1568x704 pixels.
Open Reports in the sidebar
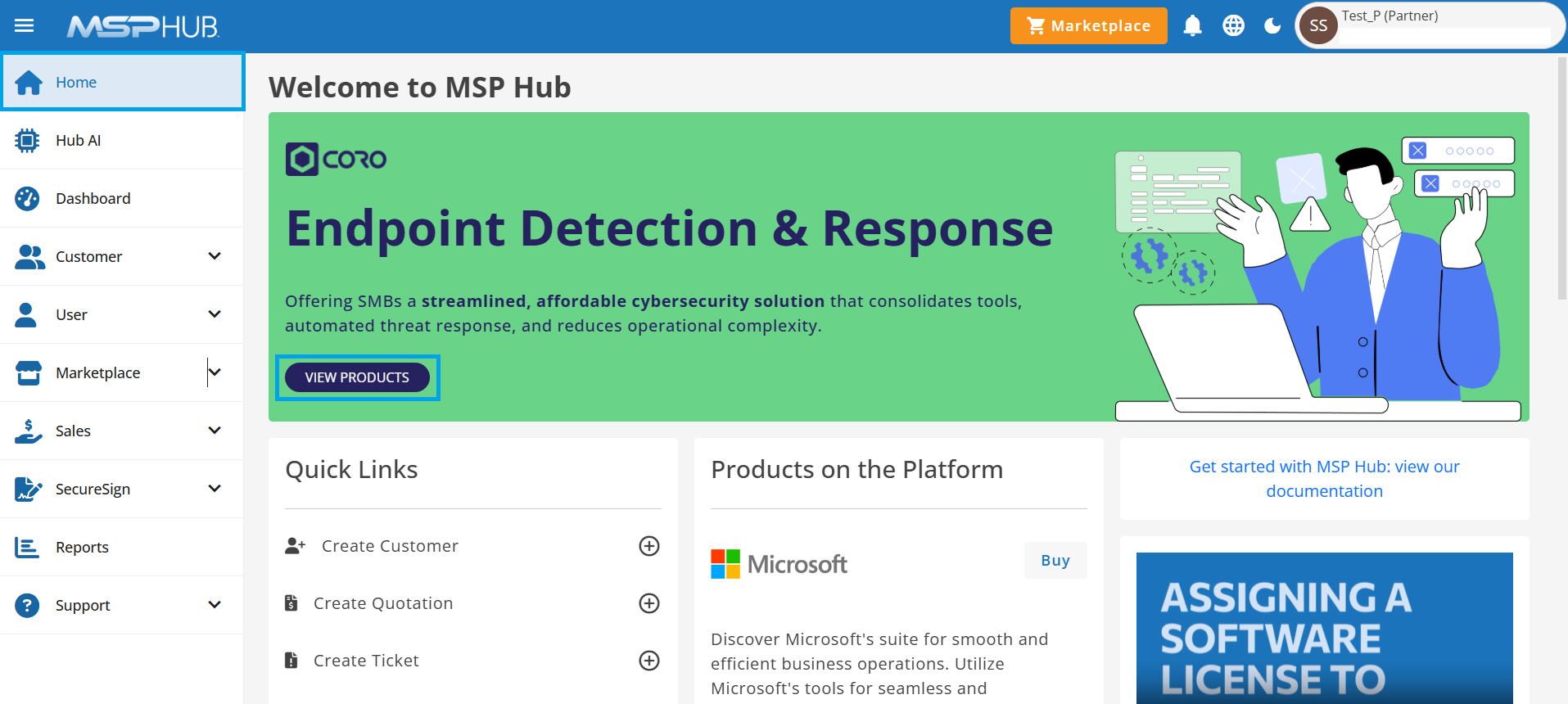[122, 547]
